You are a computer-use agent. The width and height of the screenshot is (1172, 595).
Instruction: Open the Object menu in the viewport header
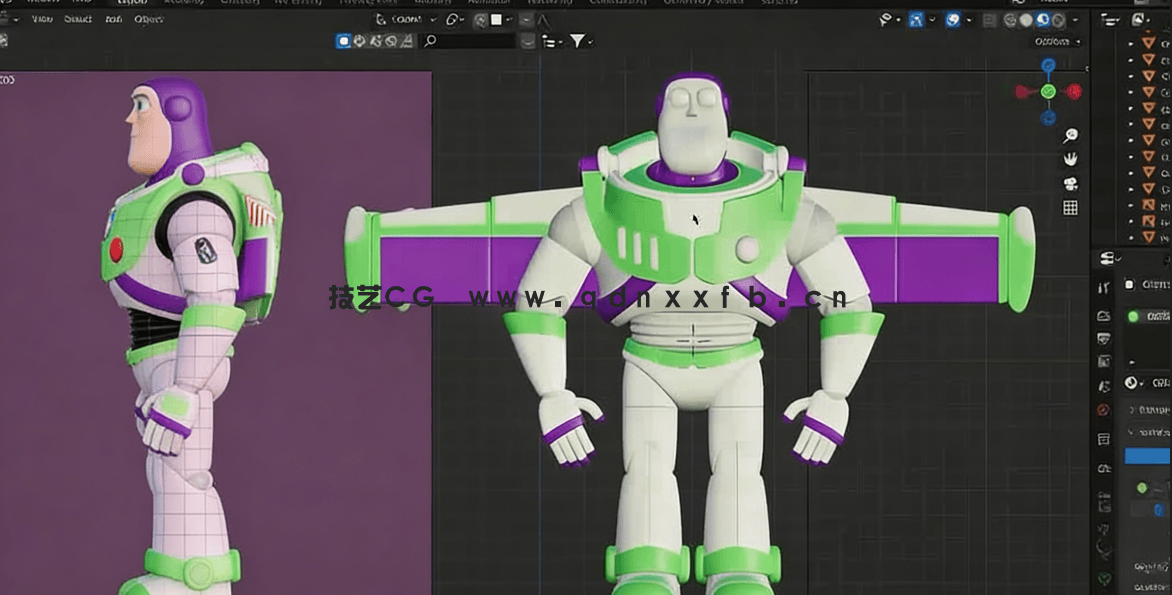148,19
